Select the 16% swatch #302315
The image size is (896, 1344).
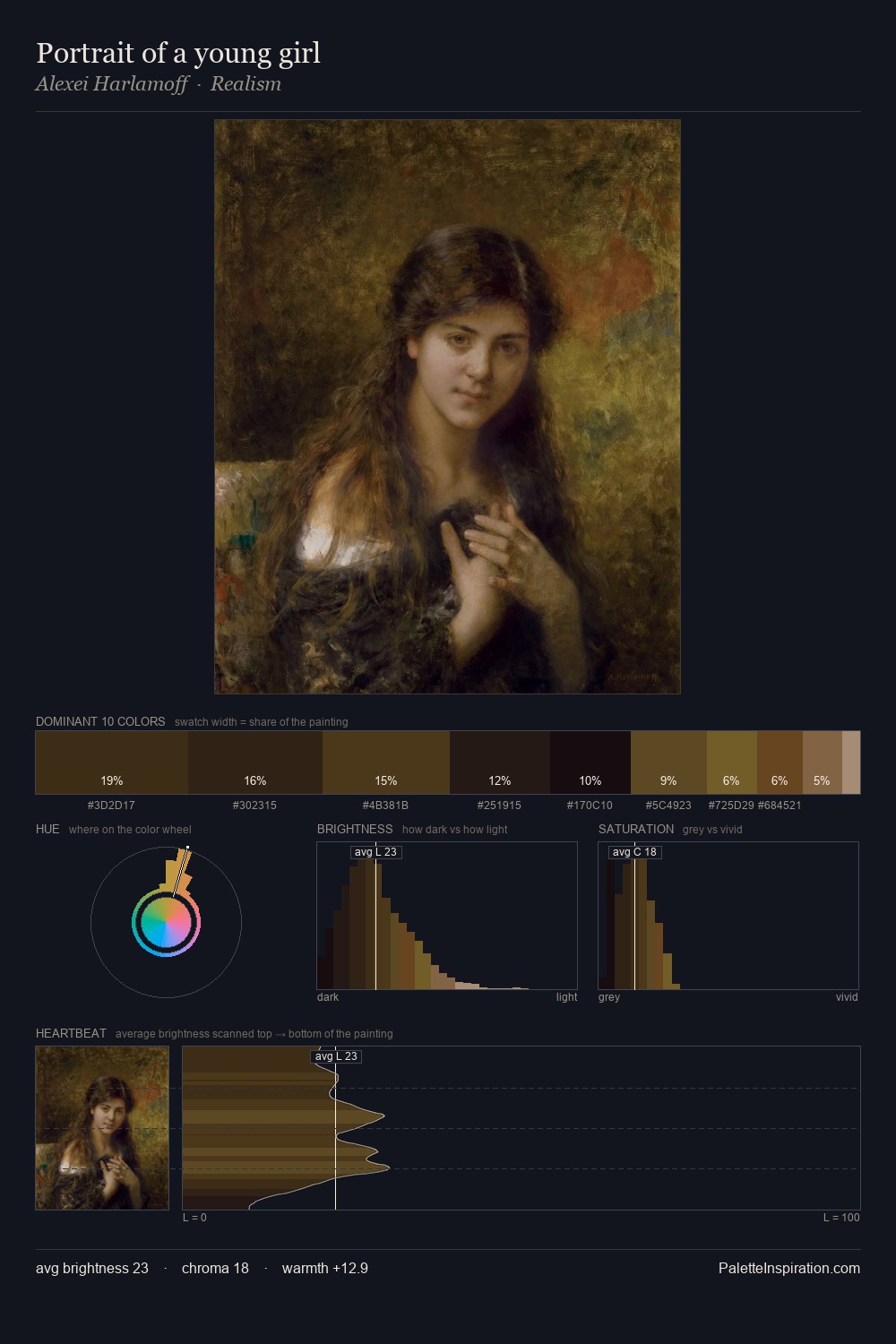click(x=255, y=762)
